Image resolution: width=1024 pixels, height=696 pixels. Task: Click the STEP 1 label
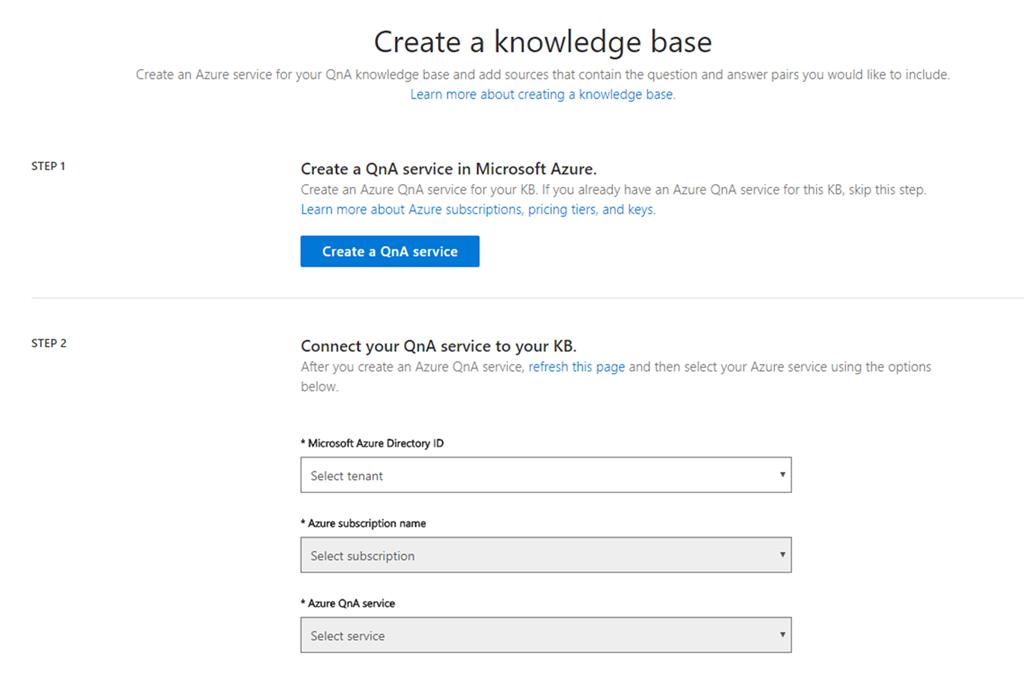tap(49, 166)
